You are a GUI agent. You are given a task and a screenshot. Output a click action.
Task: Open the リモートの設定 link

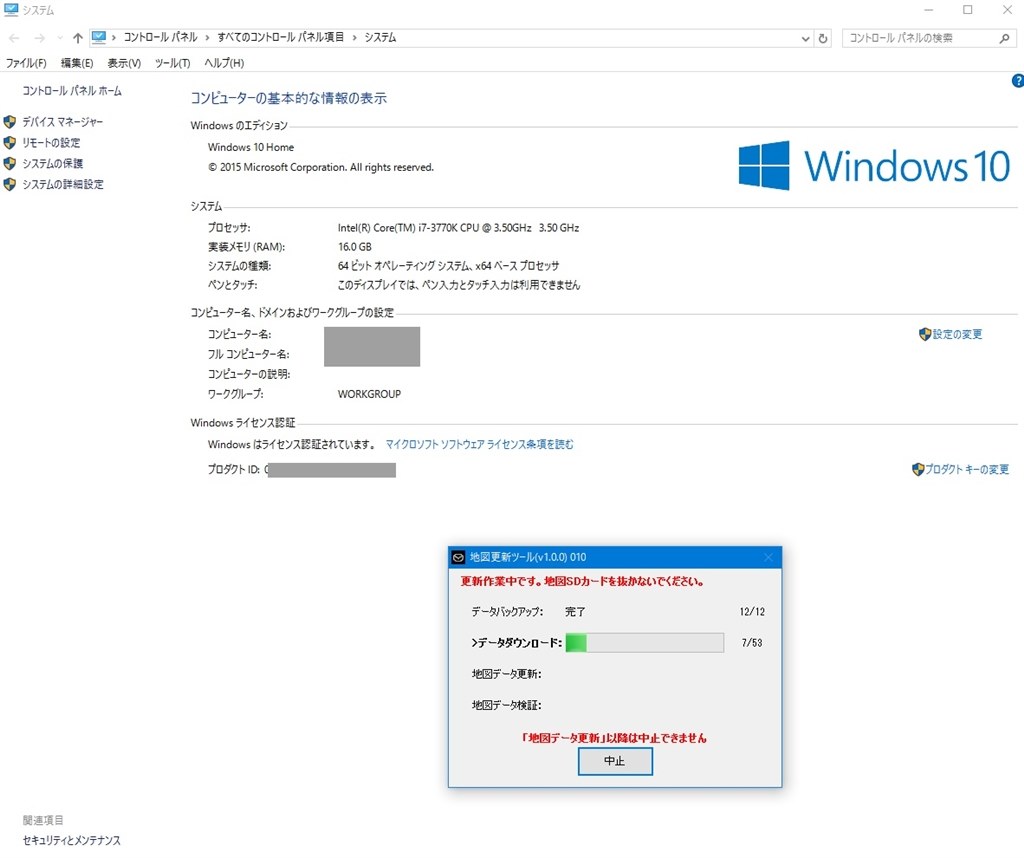(51, 143)
